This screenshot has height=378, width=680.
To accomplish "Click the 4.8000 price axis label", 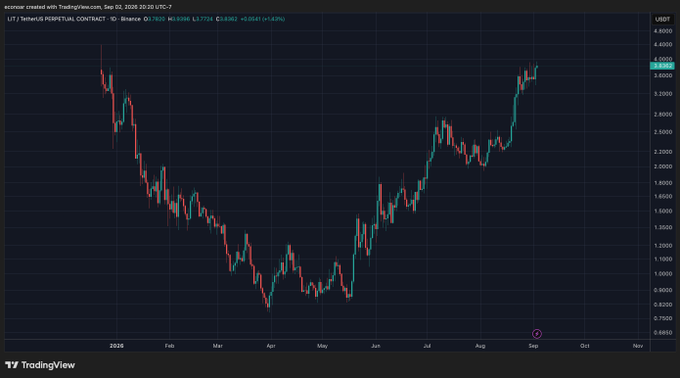I will [x=663, y=31].
